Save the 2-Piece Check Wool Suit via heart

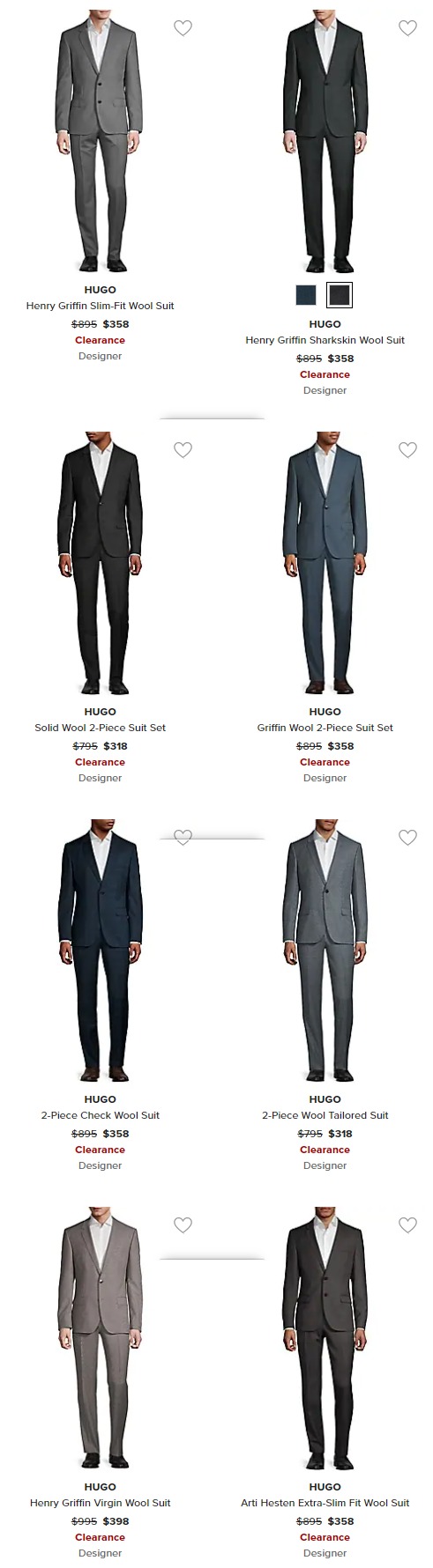tap(183, 838)
